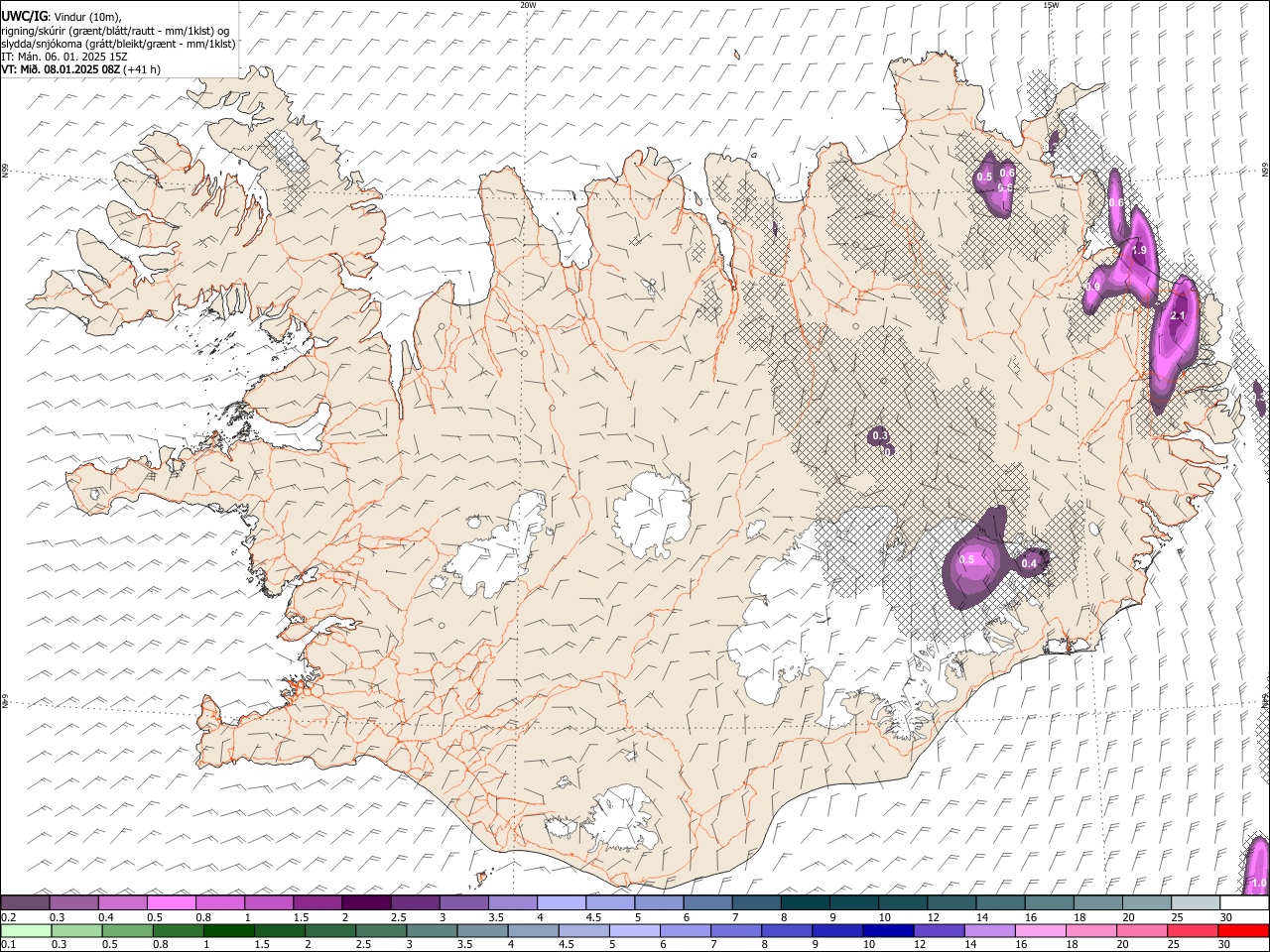Screen dimensions: 1270x952
Task: Click the '0.3' snowfall value in highlands
Action: pos(879,435)
